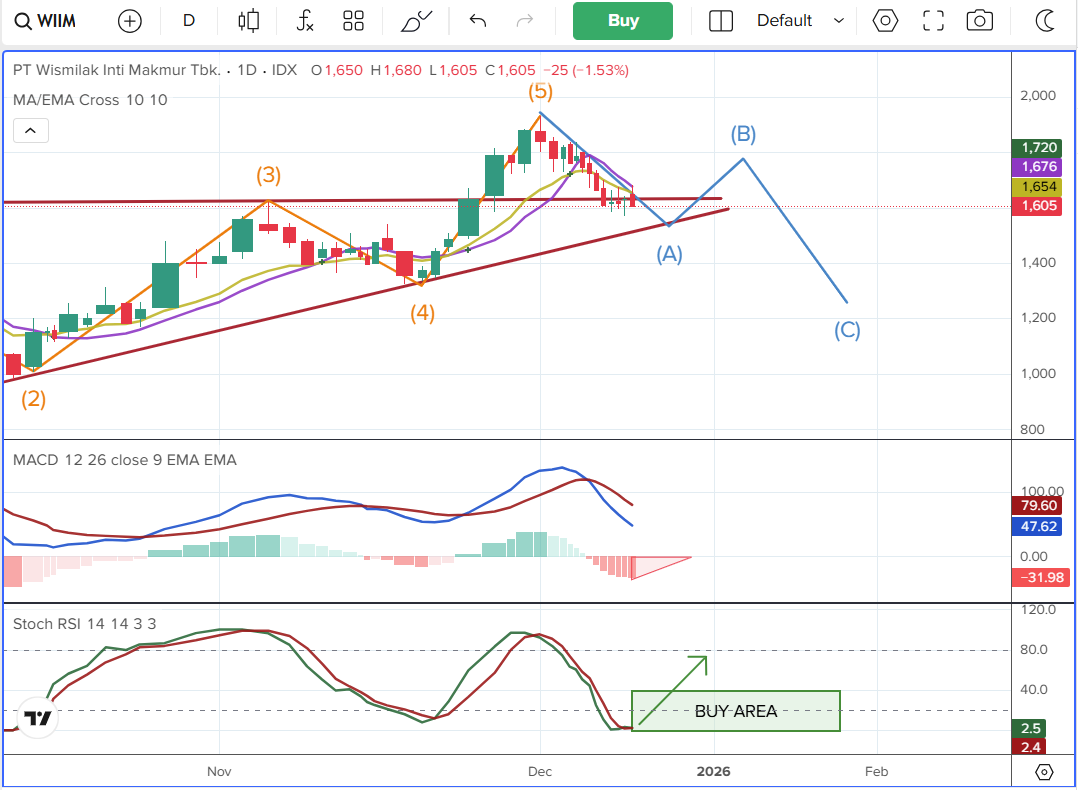Click the 2.5 Stoch RSI value label
This screenshot has height=790, width=1078.
coord(1029,728)
